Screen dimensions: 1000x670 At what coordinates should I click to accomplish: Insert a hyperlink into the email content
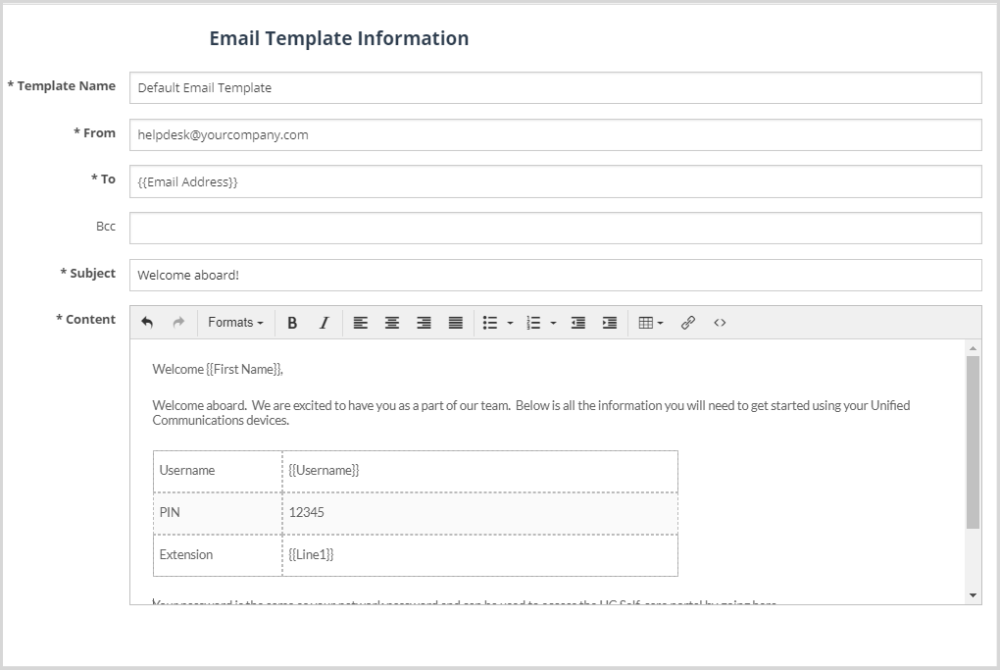pos(688,322)
